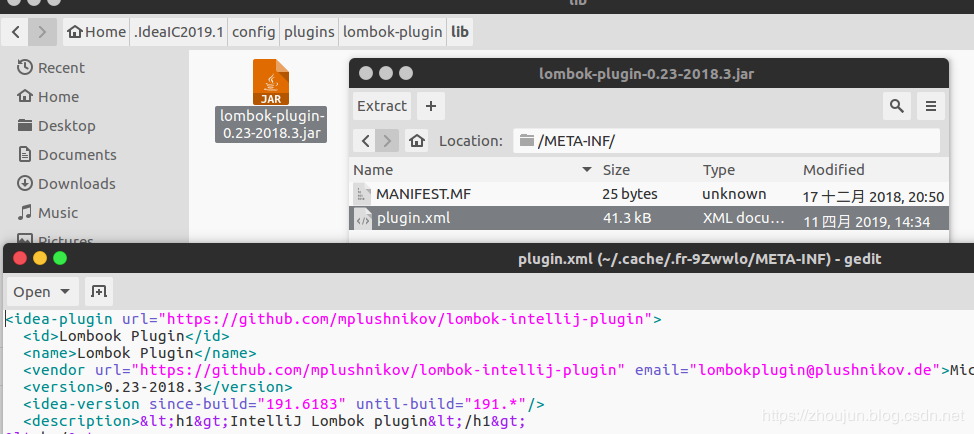Click the lib path segment
This screenshot has width=974, height=434.
point(460,32)
